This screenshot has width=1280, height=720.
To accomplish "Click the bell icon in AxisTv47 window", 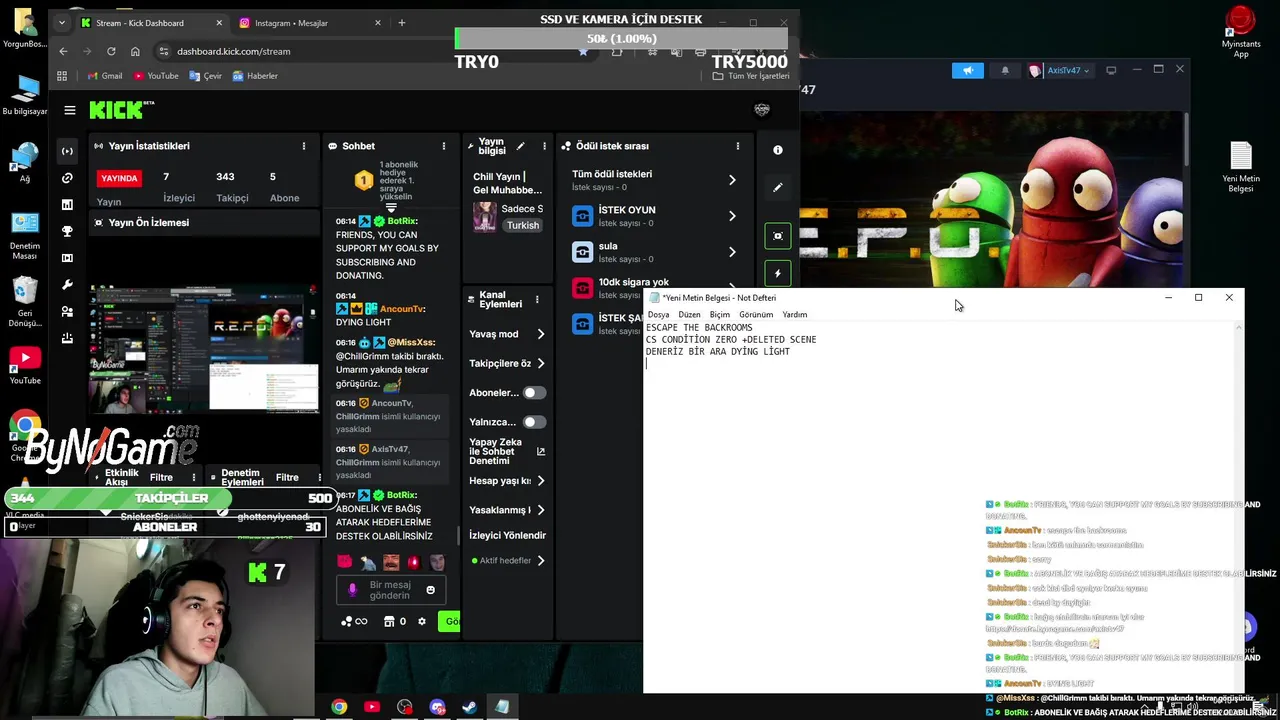I will coord(1005,70).
